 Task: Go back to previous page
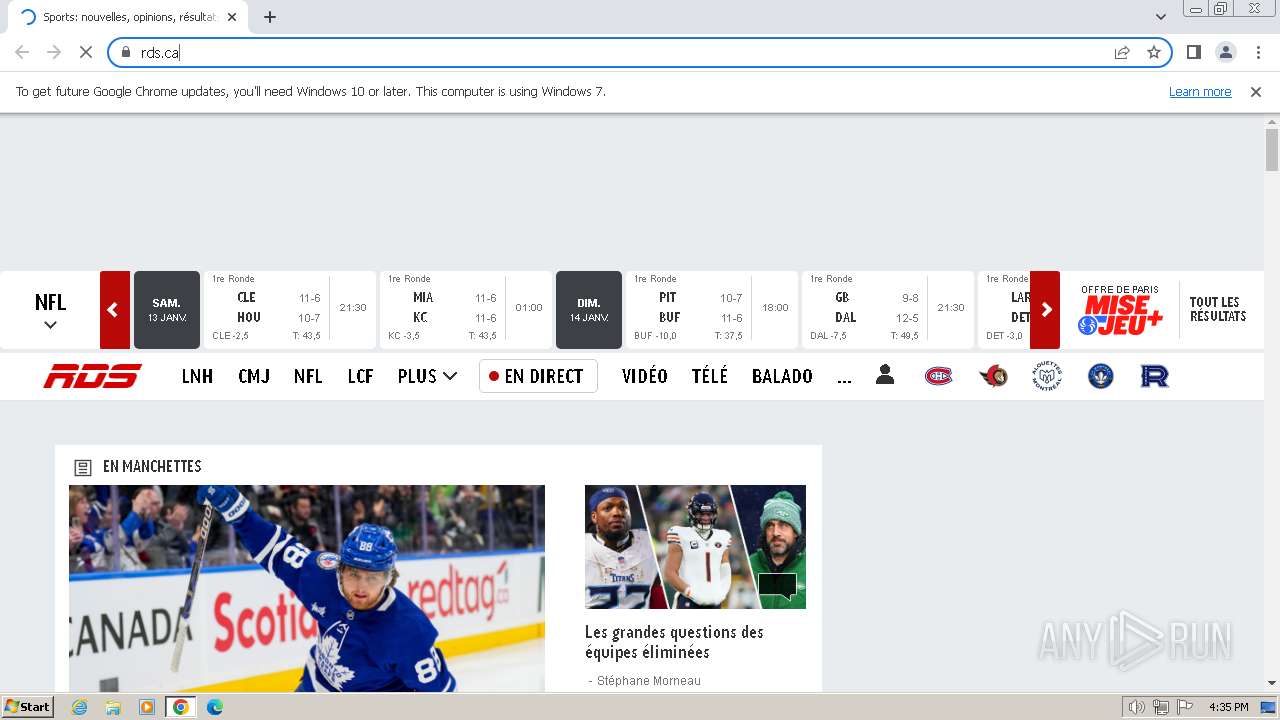pyautogui.click(x=22, y=52)
